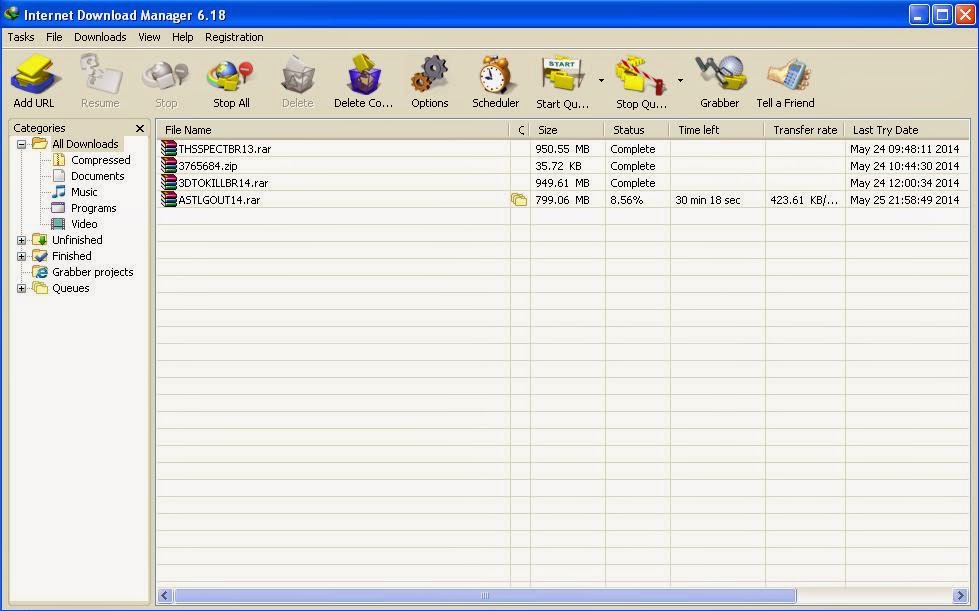The width and height of the screenshot is (979, 611).
Task: Select the file name ASTLGOUT14.rar
Action: [219, 200]
